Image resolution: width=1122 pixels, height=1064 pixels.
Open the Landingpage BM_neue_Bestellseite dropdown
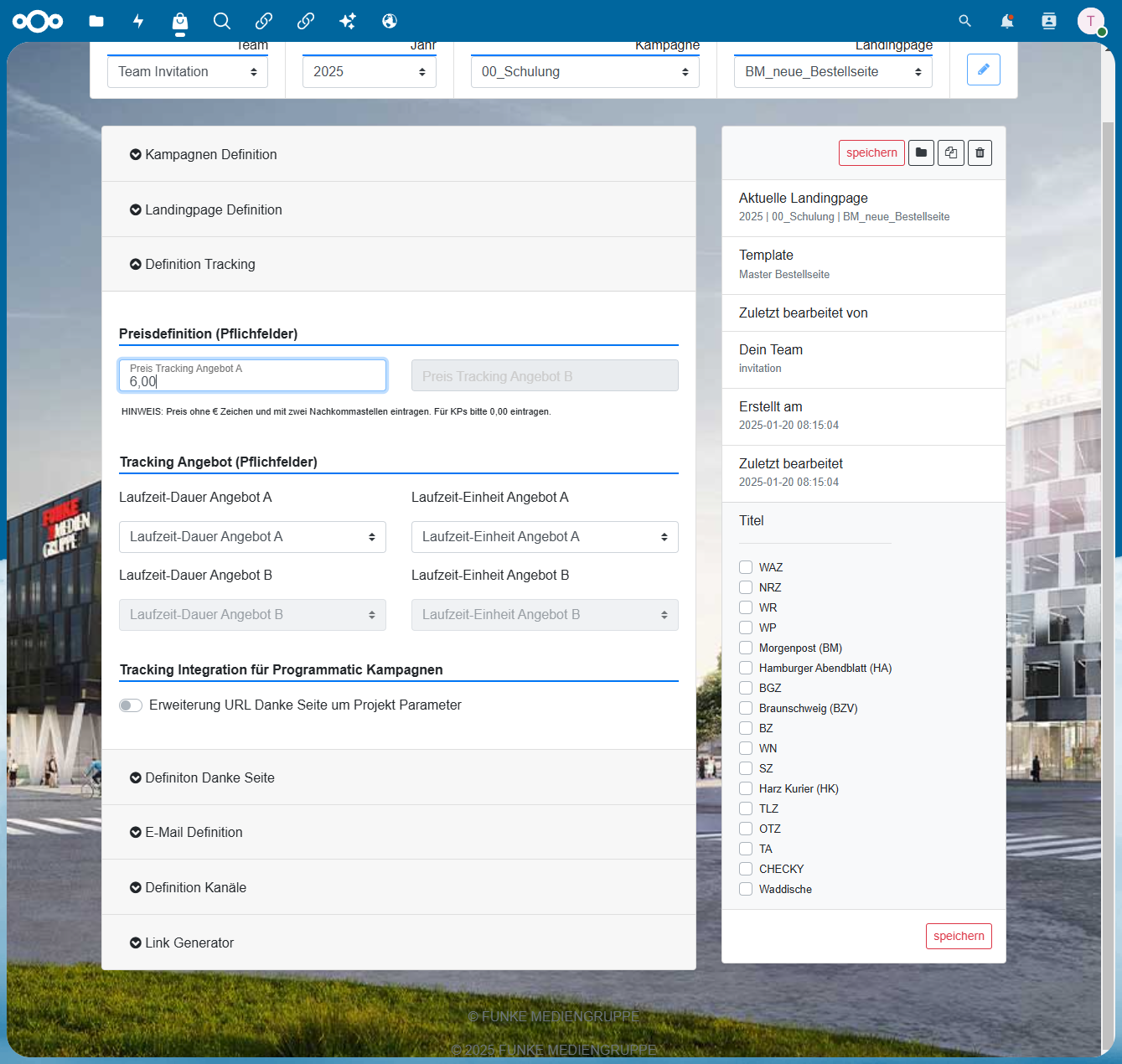click(833, 72)
